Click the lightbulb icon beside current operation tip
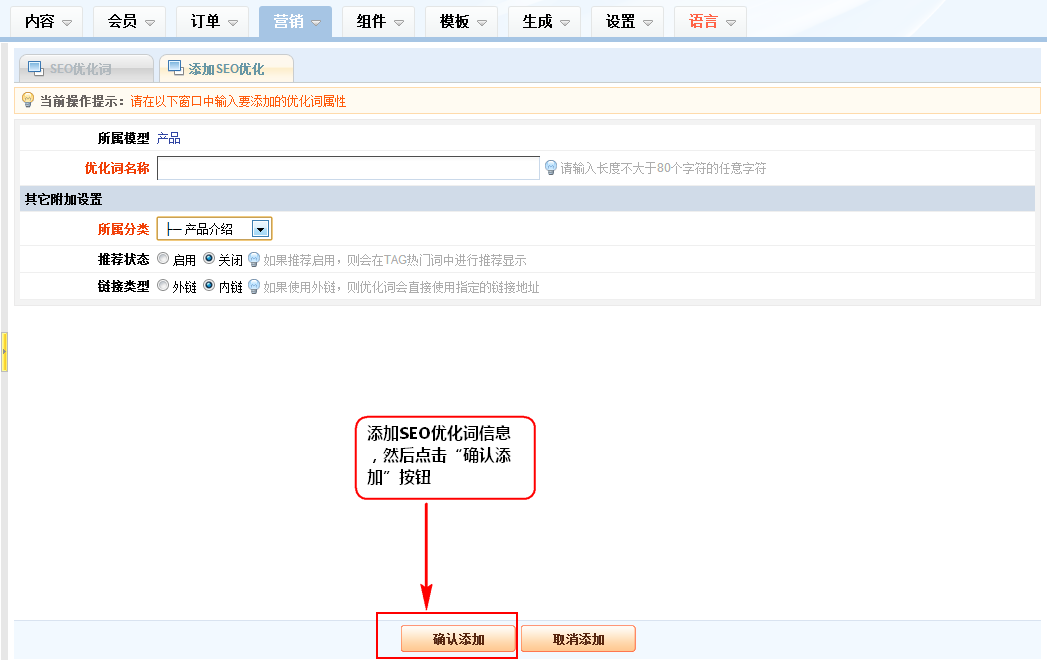This screenshot has width=1047, height=662. tap(28, 100)
